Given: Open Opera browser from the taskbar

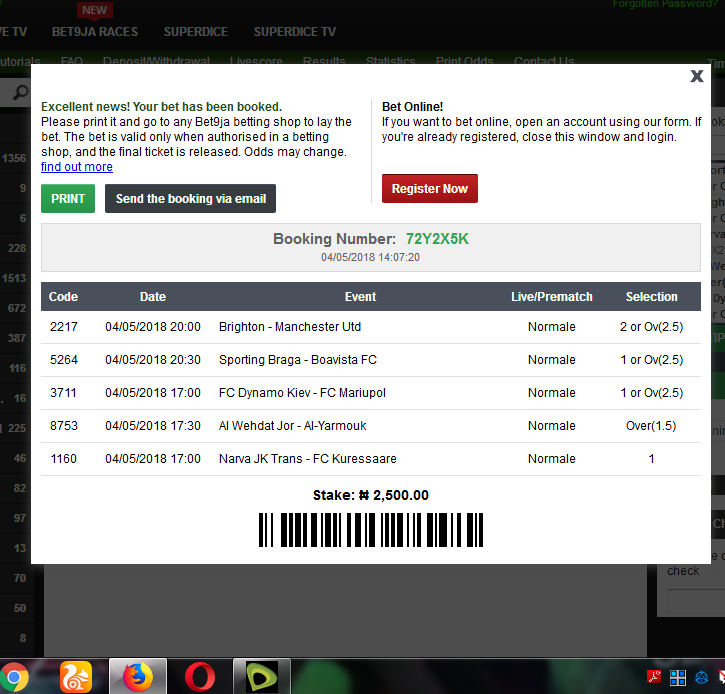Looking at the screenshot, I should [x=200, y=677].
